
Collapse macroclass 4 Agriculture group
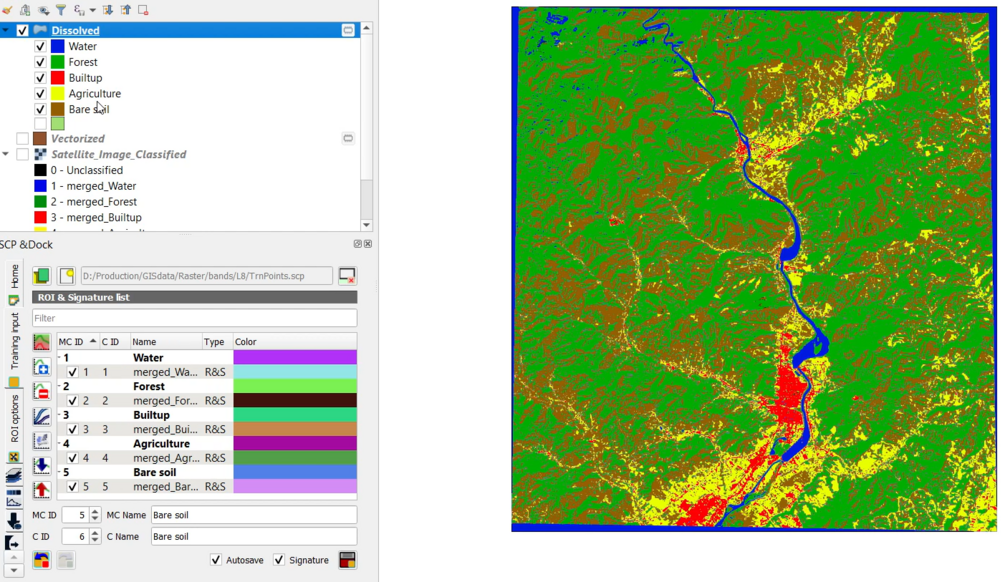[60, 444]
